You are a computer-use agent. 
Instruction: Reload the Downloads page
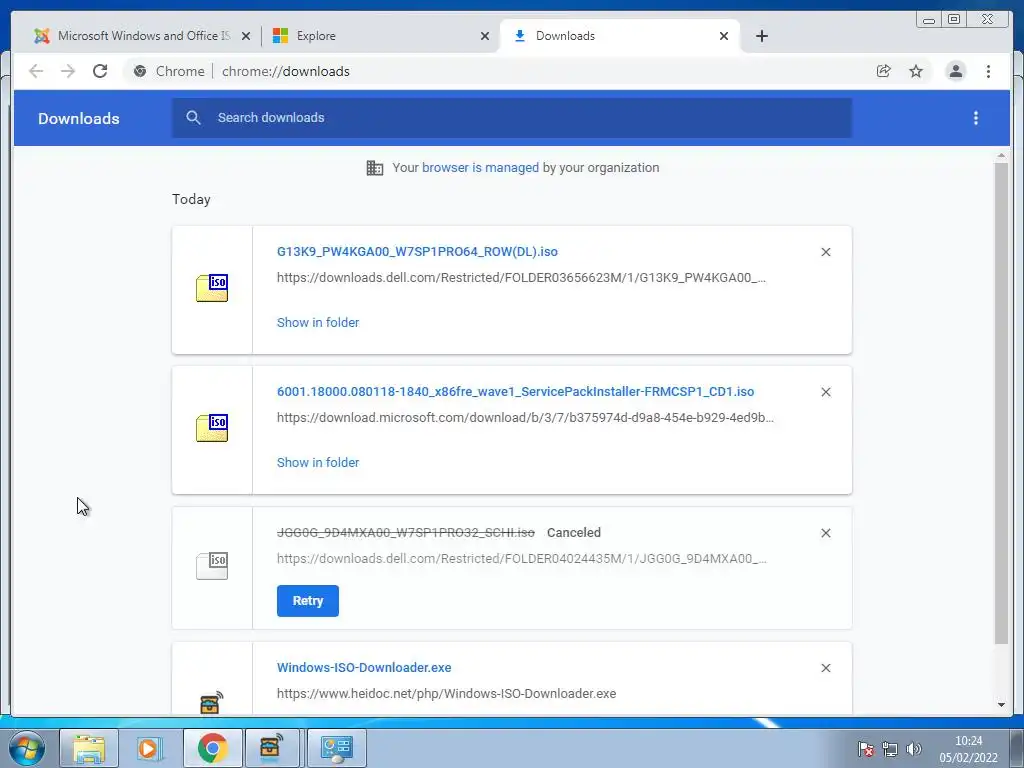coord(100,71)
